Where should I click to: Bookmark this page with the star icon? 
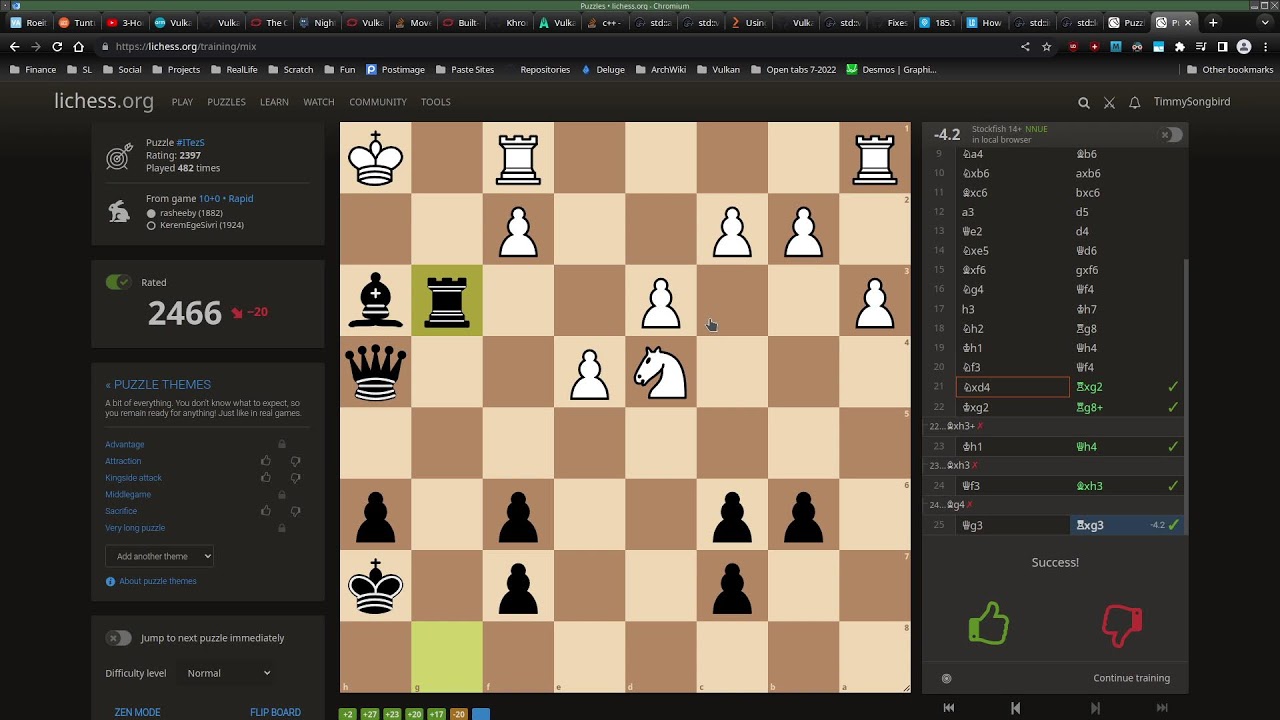coord(1047,46)
